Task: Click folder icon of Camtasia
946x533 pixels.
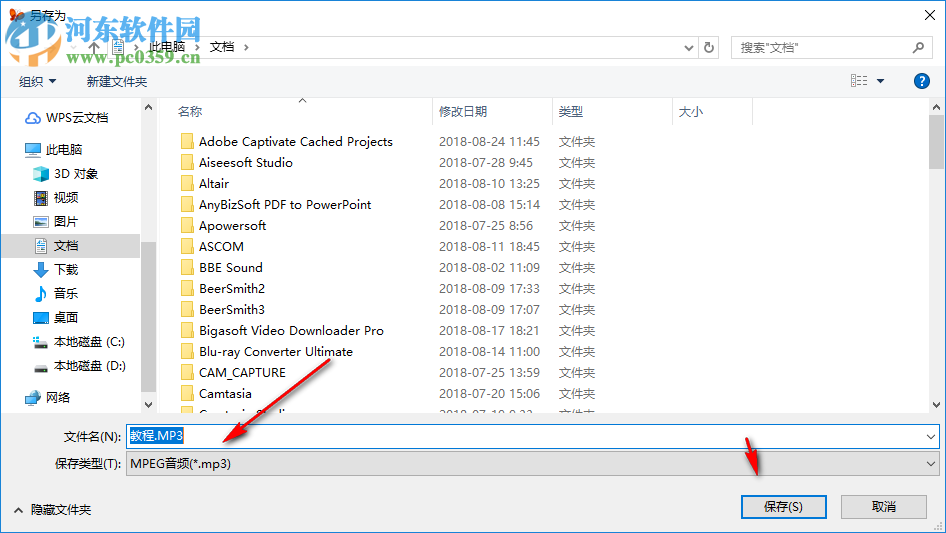Action: tap(187, 394)
